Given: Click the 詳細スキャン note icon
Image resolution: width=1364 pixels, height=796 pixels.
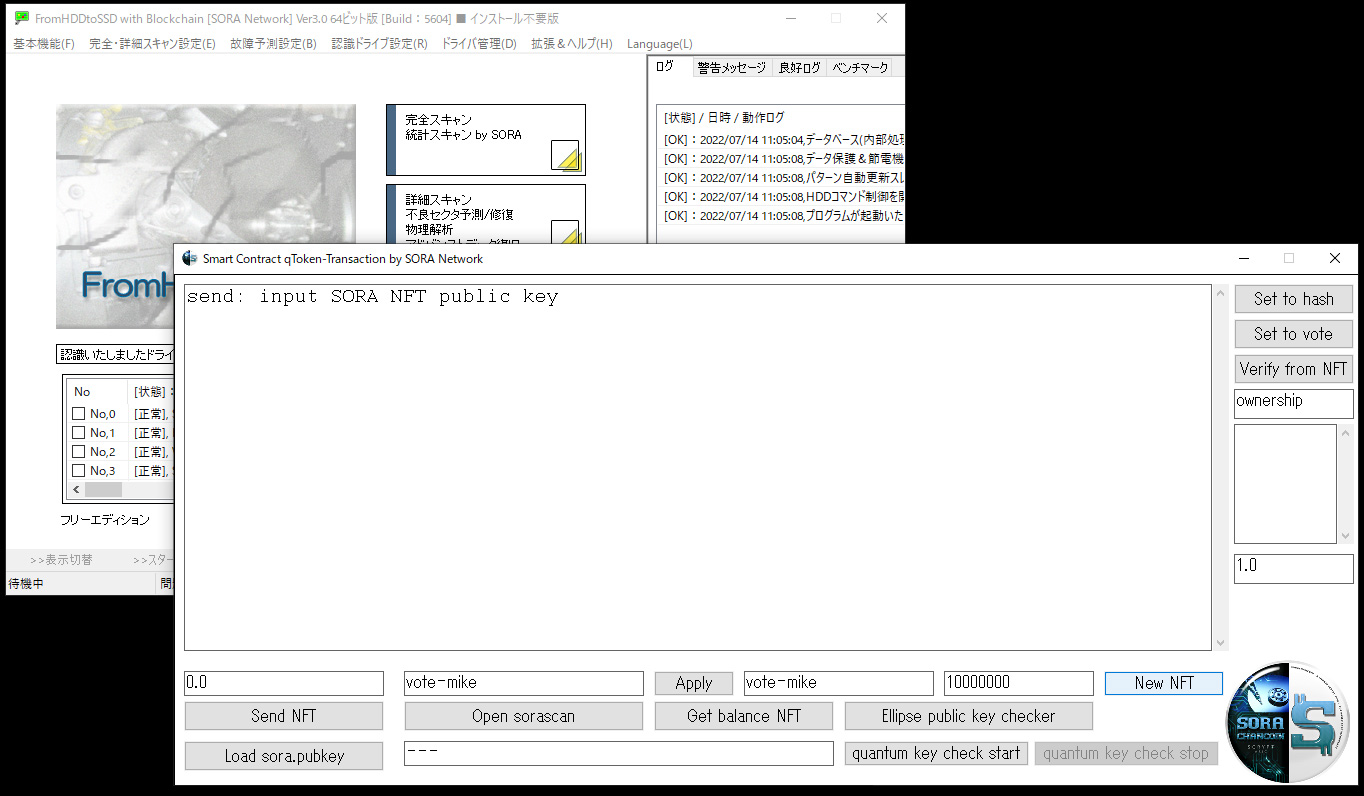Looking at the screenshot, I should (565, 234).
